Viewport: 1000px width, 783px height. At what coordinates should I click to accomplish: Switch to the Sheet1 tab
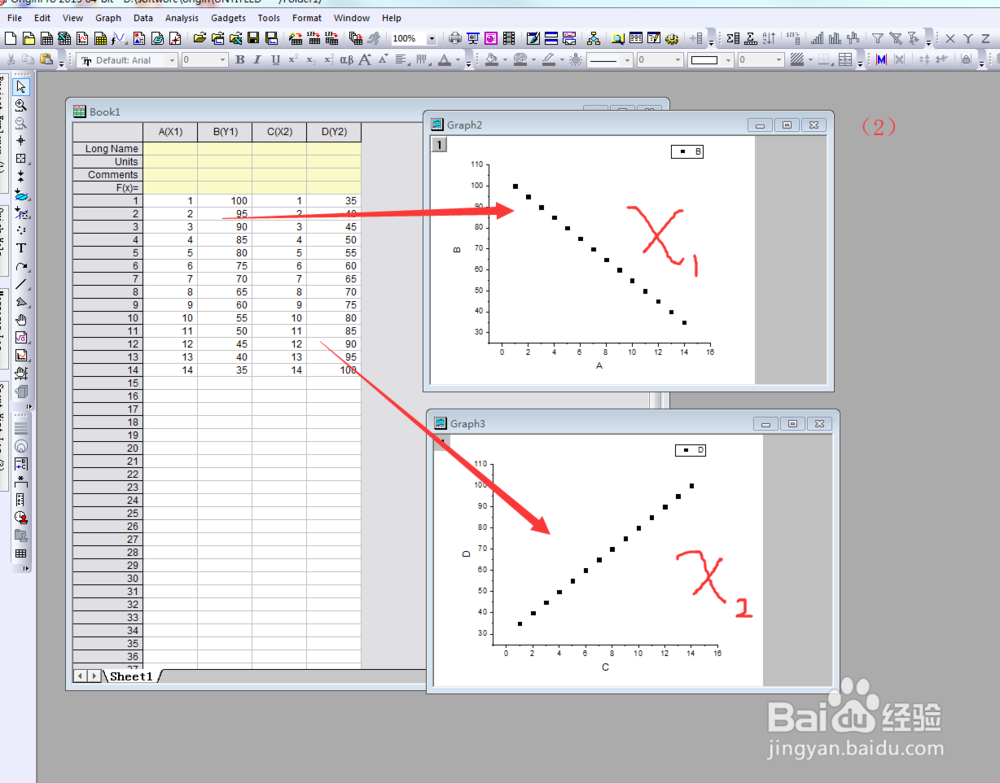pos(131,676)
